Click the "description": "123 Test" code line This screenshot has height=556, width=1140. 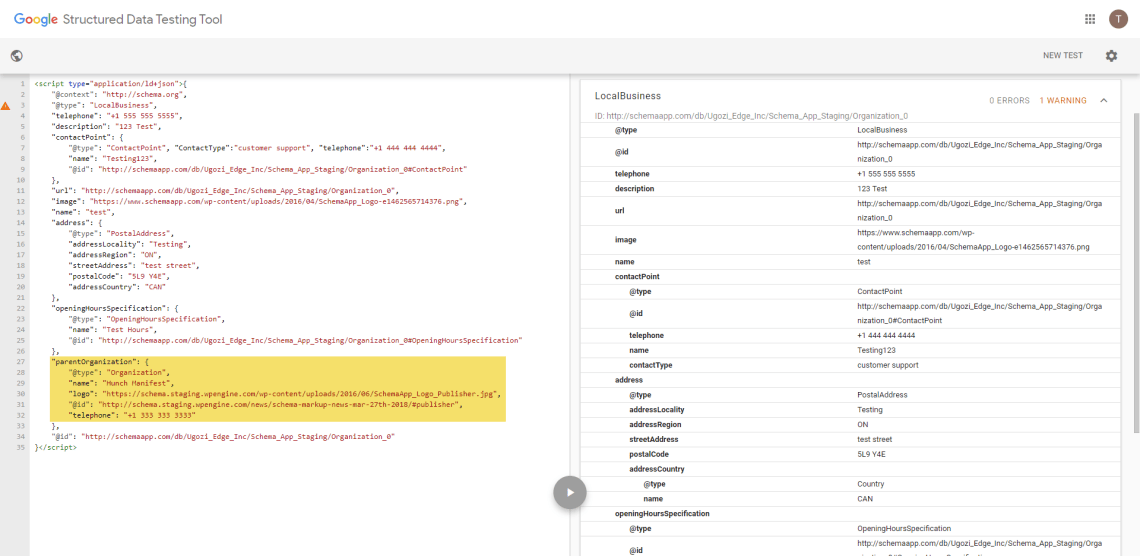[106, 126]
